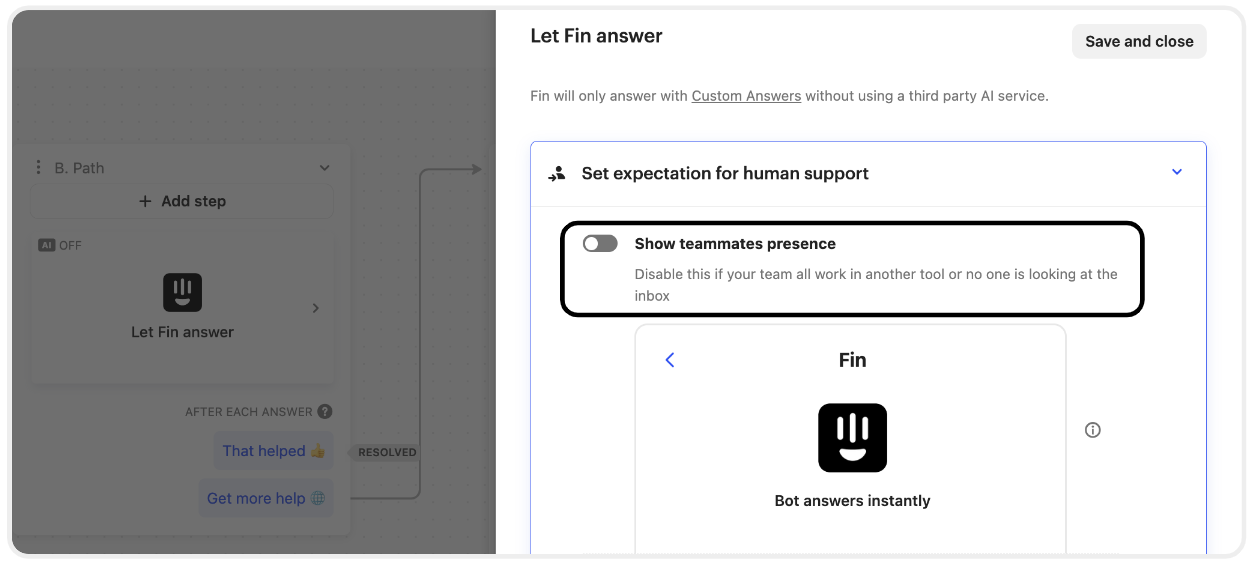Click the AI OFF badge in the path
The image size is (1256, 568).
click(60, 245)
